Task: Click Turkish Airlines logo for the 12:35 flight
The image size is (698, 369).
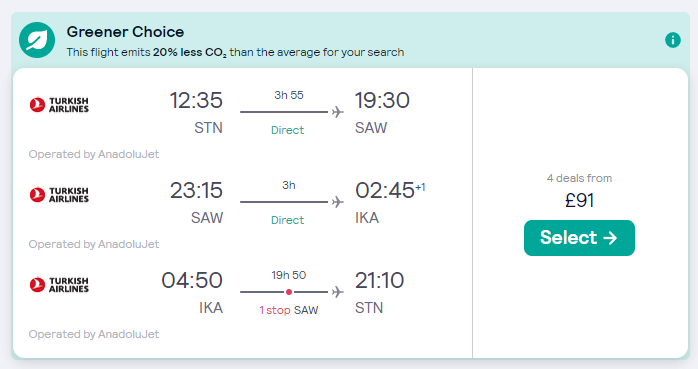Action: tap(59, 105)
